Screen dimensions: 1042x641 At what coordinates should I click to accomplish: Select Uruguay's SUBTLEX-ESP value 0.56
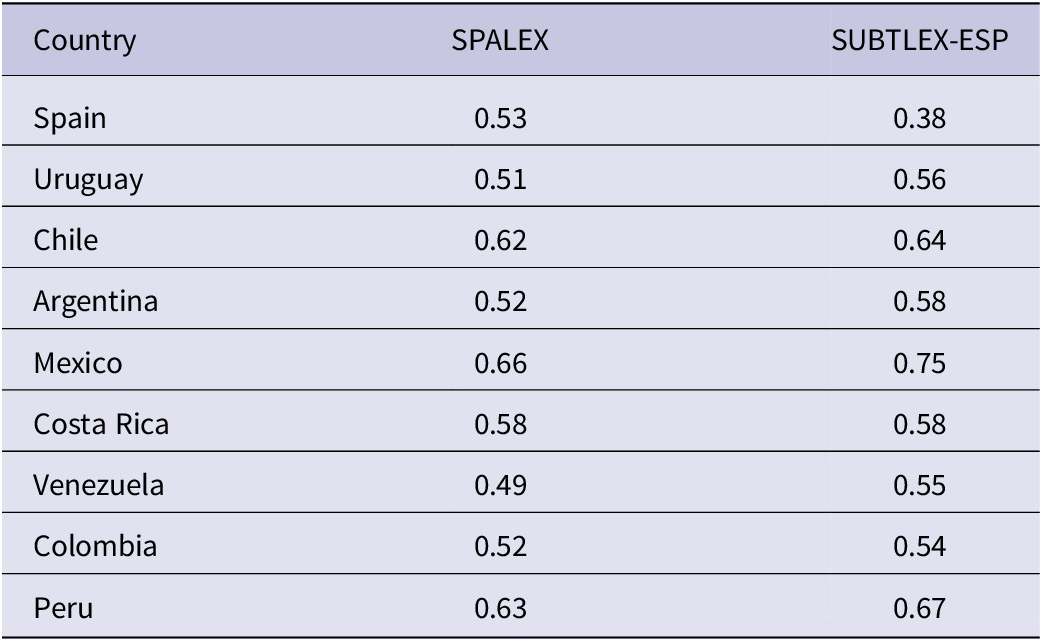pos(919,180)
